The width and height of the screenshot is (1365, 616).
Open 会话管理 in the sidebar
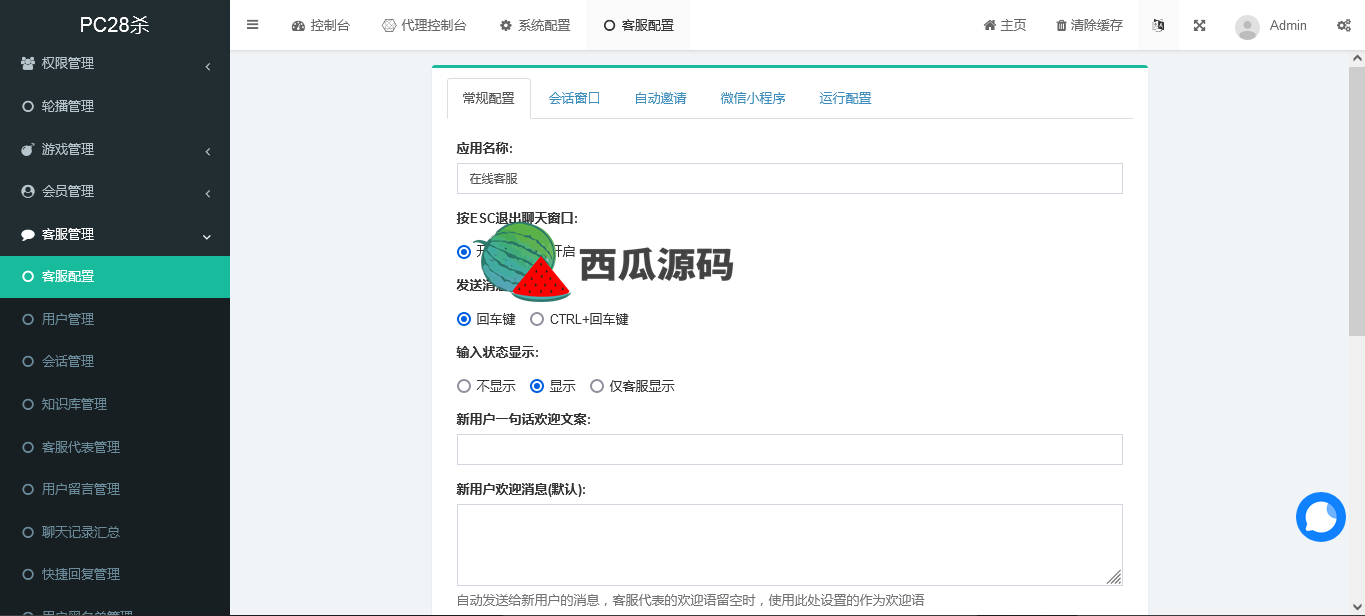click(x=115, y=361)
